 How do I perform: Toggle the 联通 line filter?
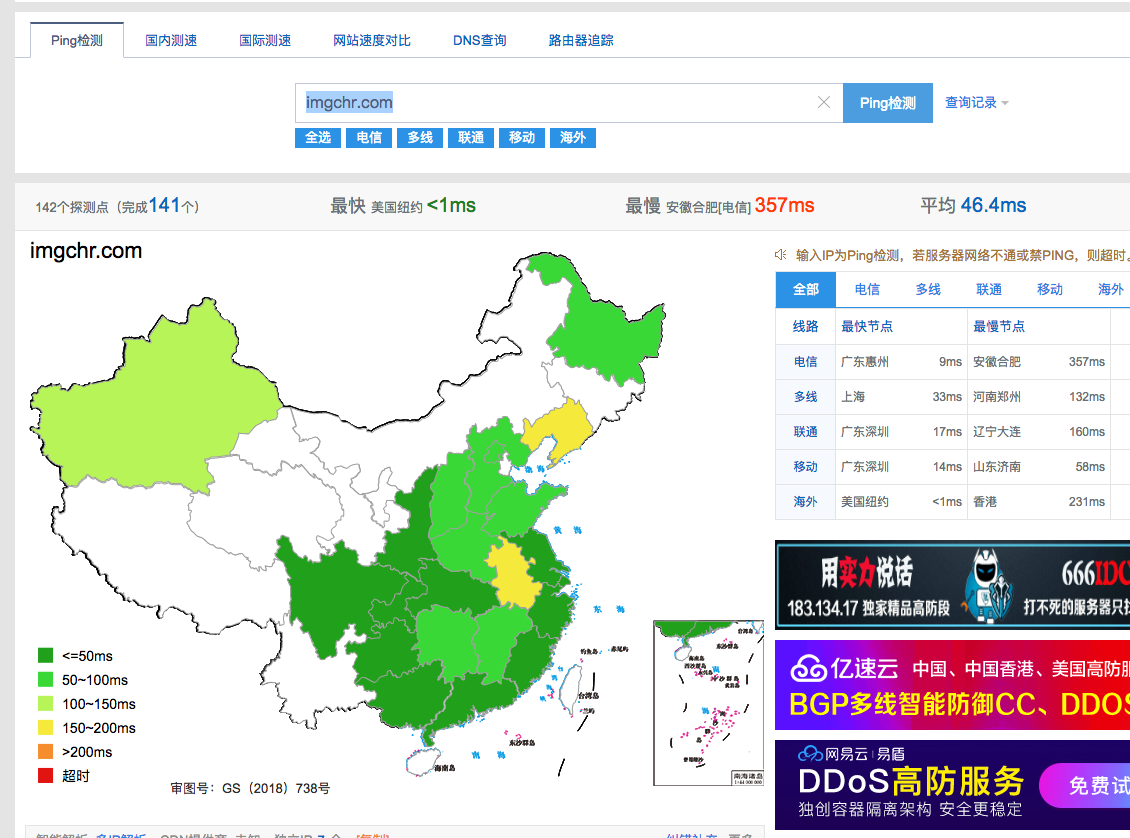[x=471, y=138]
